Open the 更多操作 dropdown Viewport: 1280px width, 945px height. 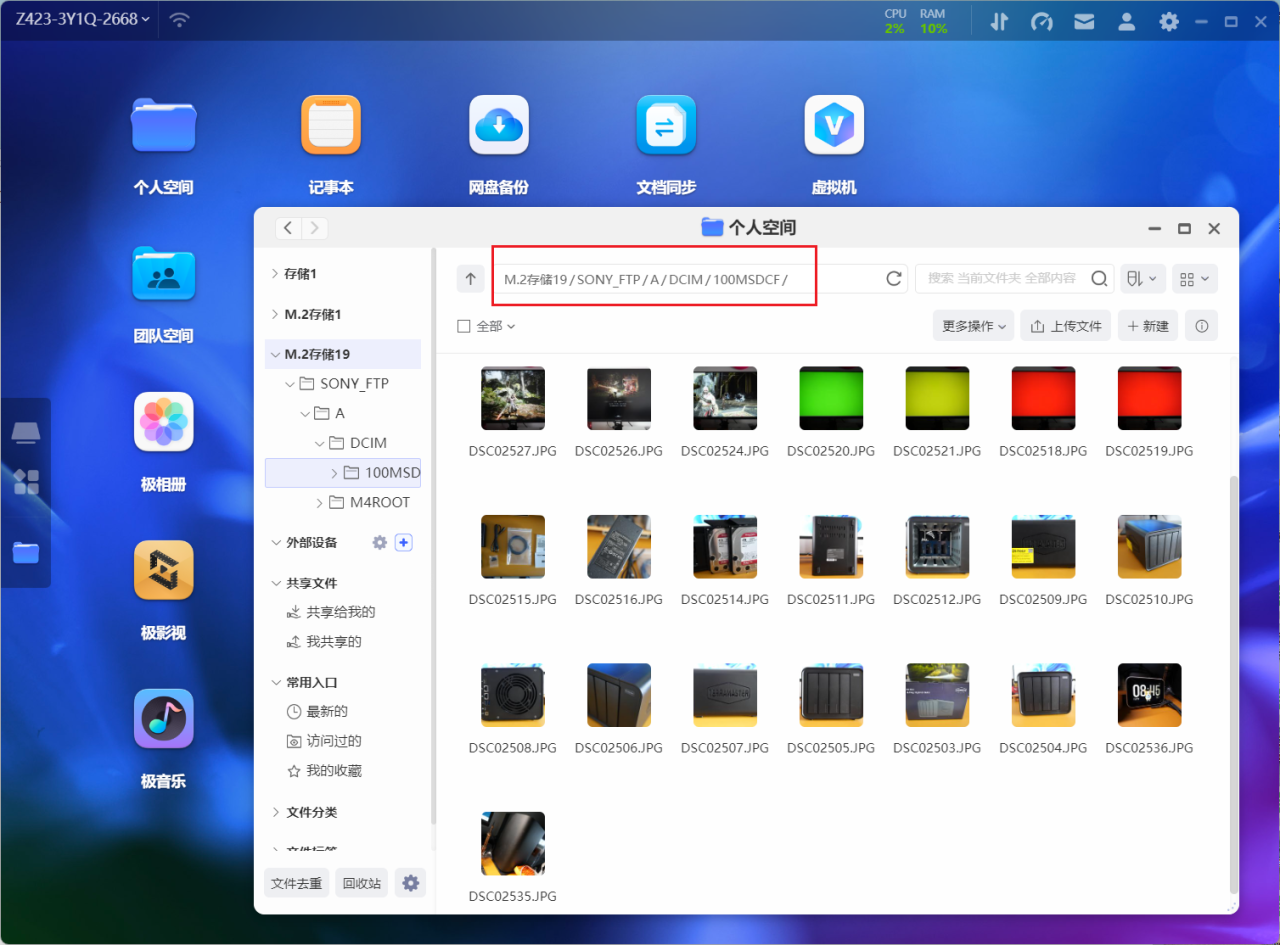973,326
